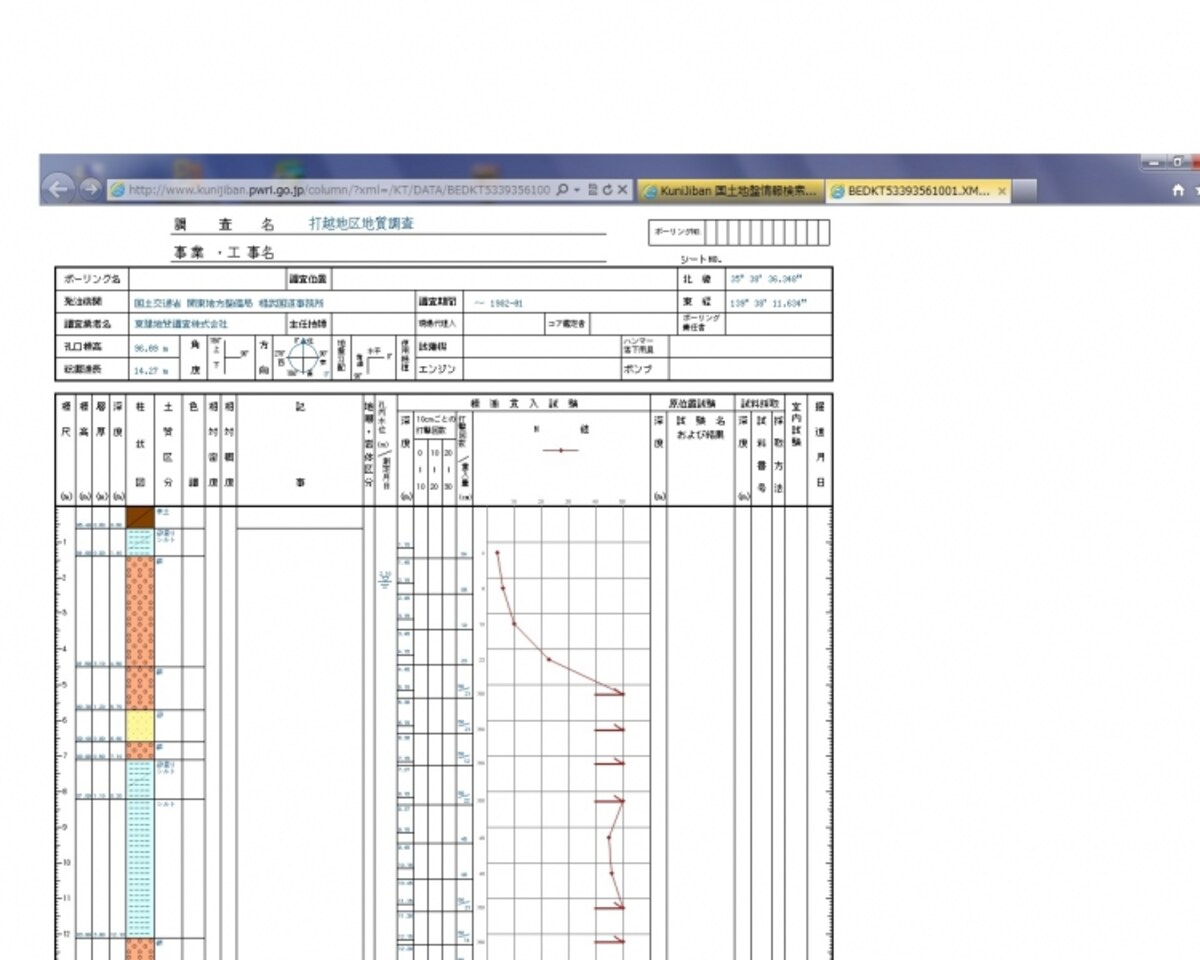Open the Home page icon
Image resolution: width=1200 pixels, height=960 pixels.
(1178, 190)
